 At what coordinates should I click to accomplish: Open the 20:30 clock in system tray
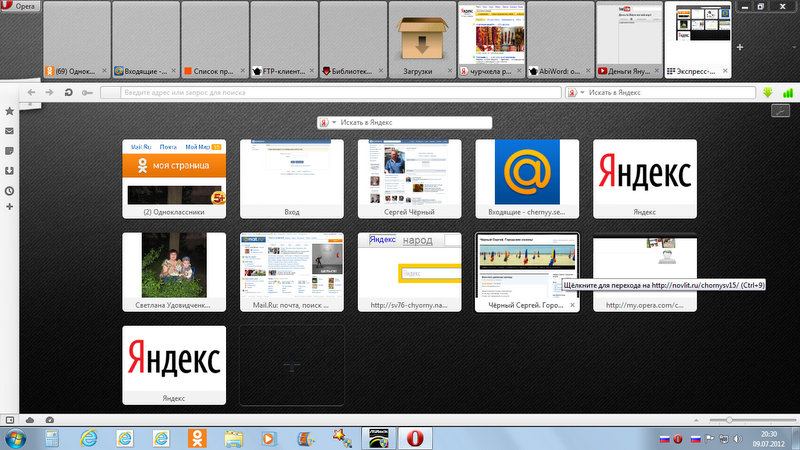769,439
